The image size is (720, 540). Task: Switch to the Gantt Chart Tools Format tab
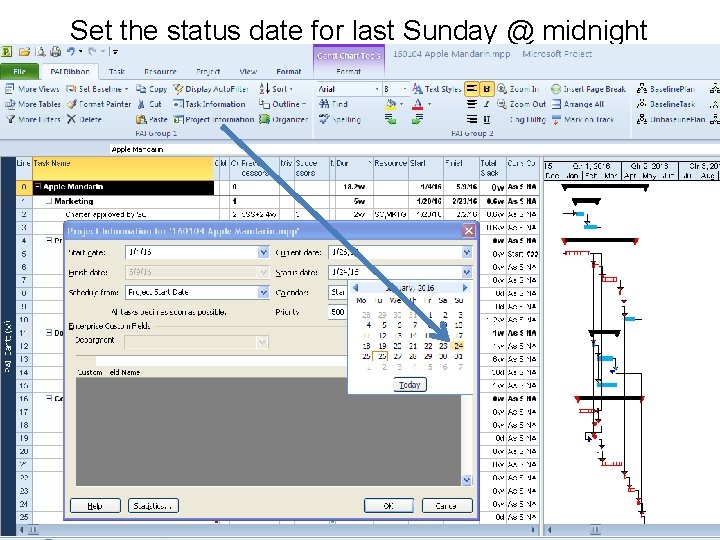pyautogui.click(x=349, y=72)
